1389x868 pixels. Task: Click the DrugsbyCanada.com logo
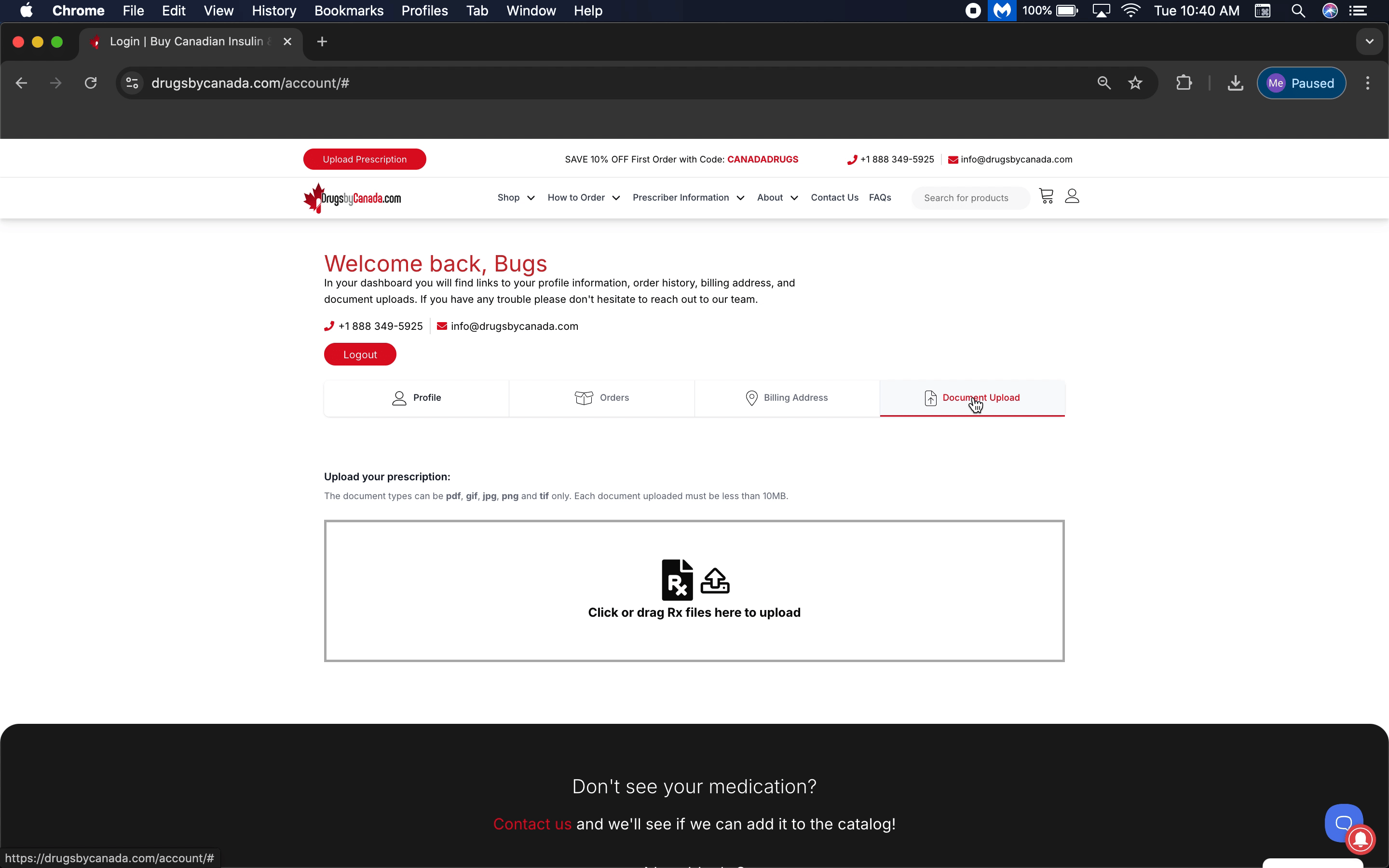[x=353, y=198]
